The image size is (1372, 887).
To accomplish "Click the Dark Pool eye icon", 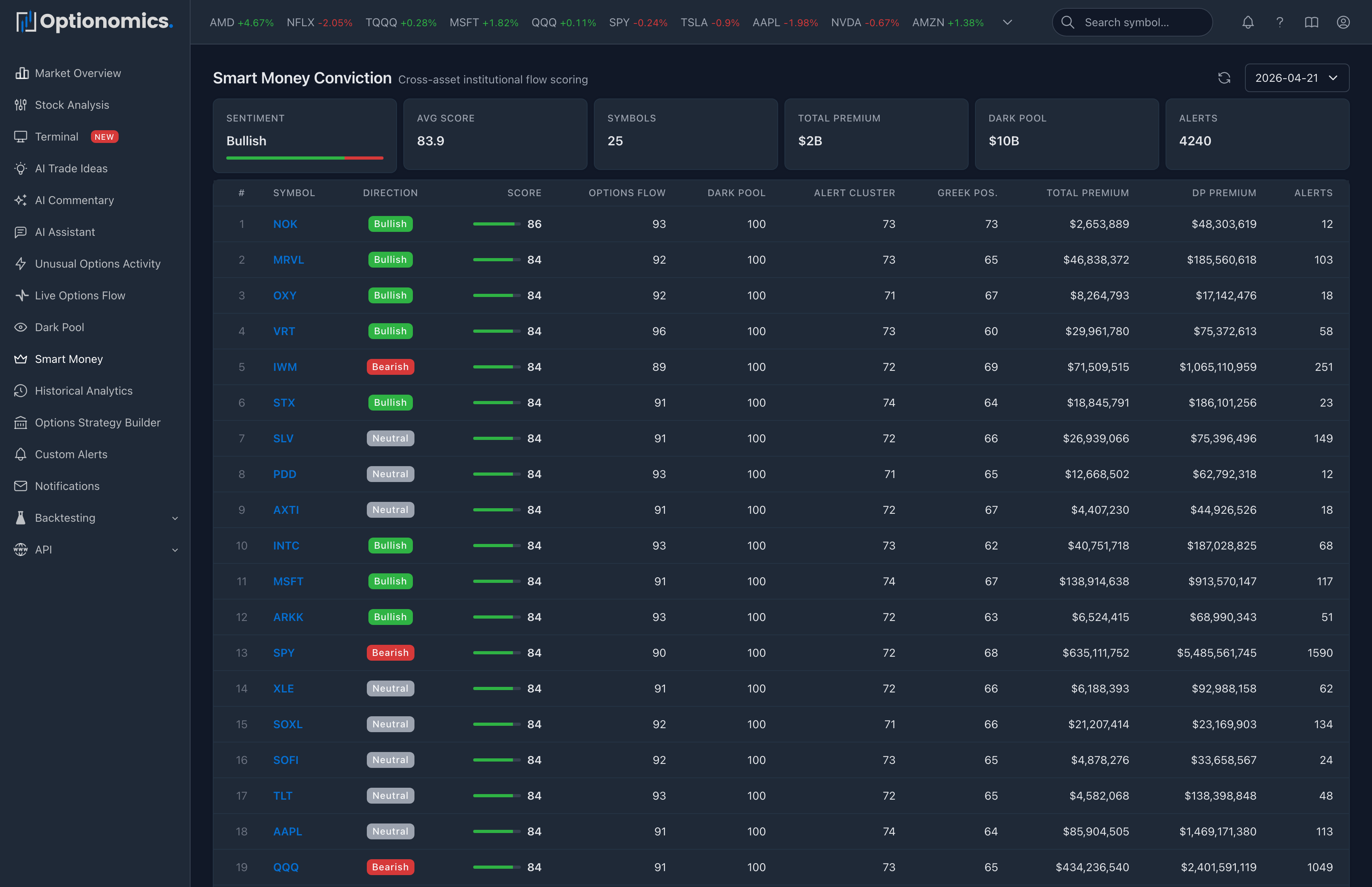I will (x=21, y=327).
